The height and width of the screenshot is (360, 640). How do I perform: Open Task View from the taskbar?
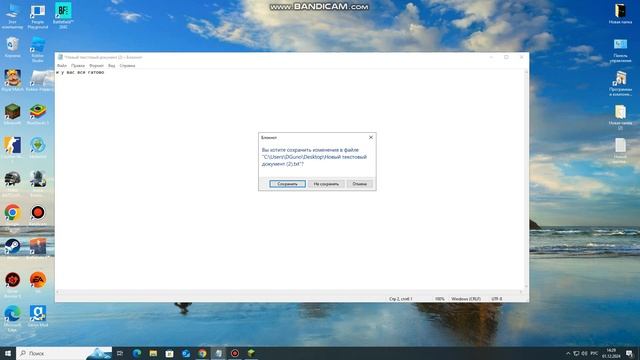pos(120,353)
